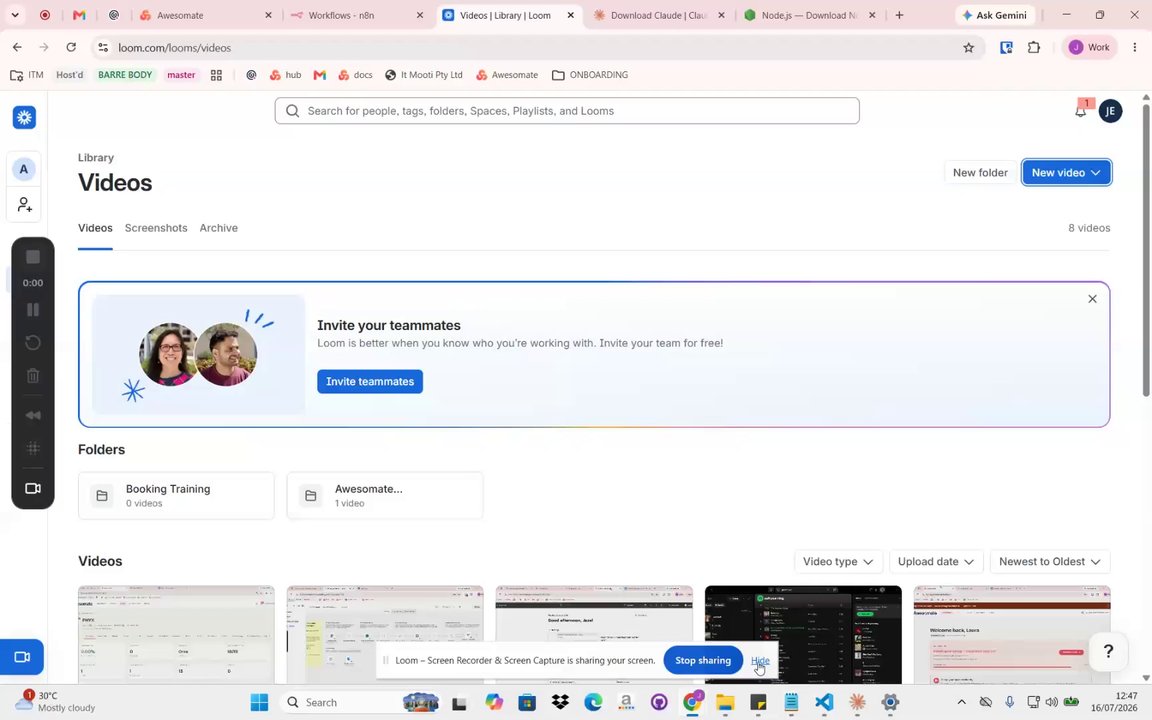This screenshot has width=1152, height=720.
Task: Open the New video dropdown
Action: [x=1066, y=173]
